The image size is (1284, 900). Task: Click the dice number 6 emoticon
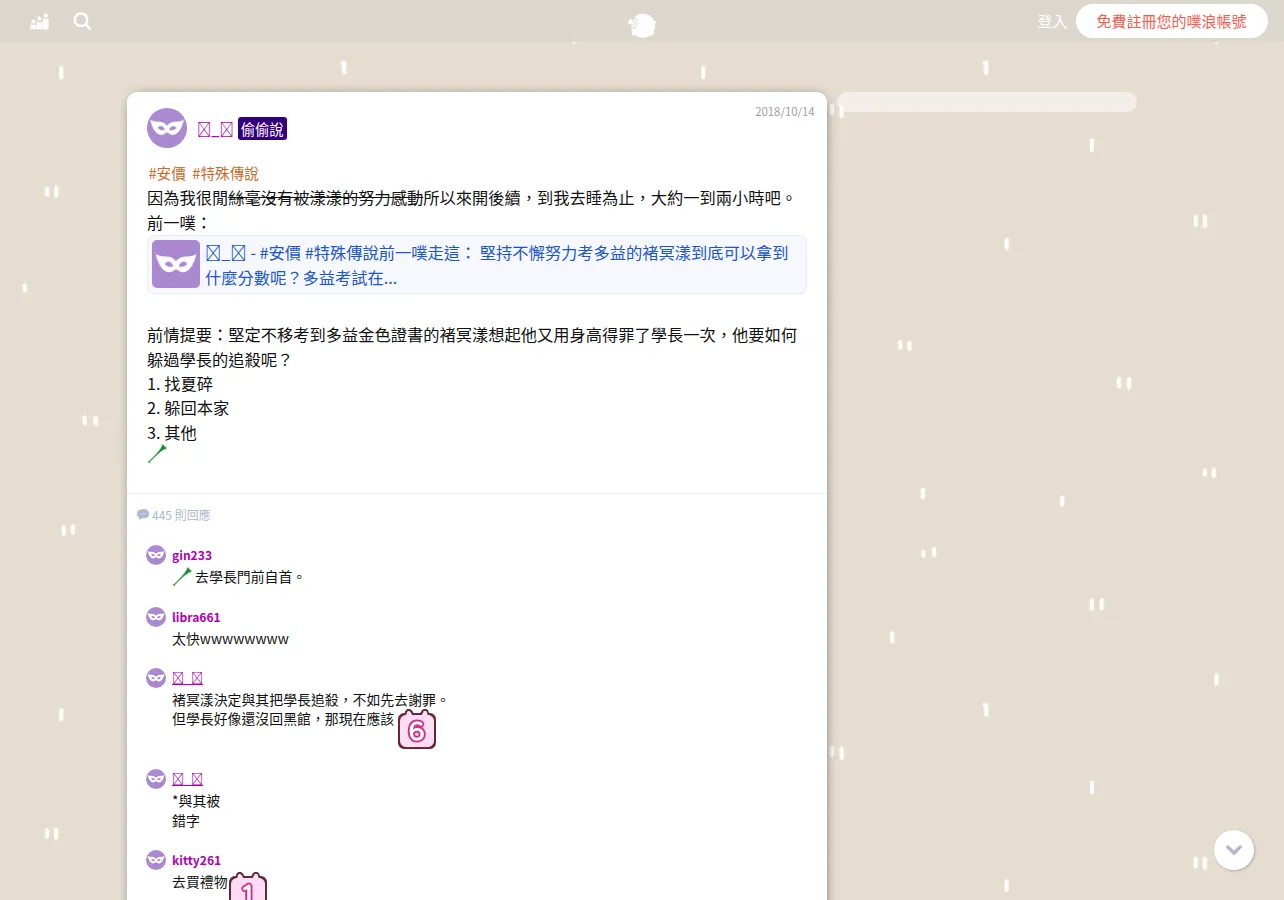coord(417,730)
